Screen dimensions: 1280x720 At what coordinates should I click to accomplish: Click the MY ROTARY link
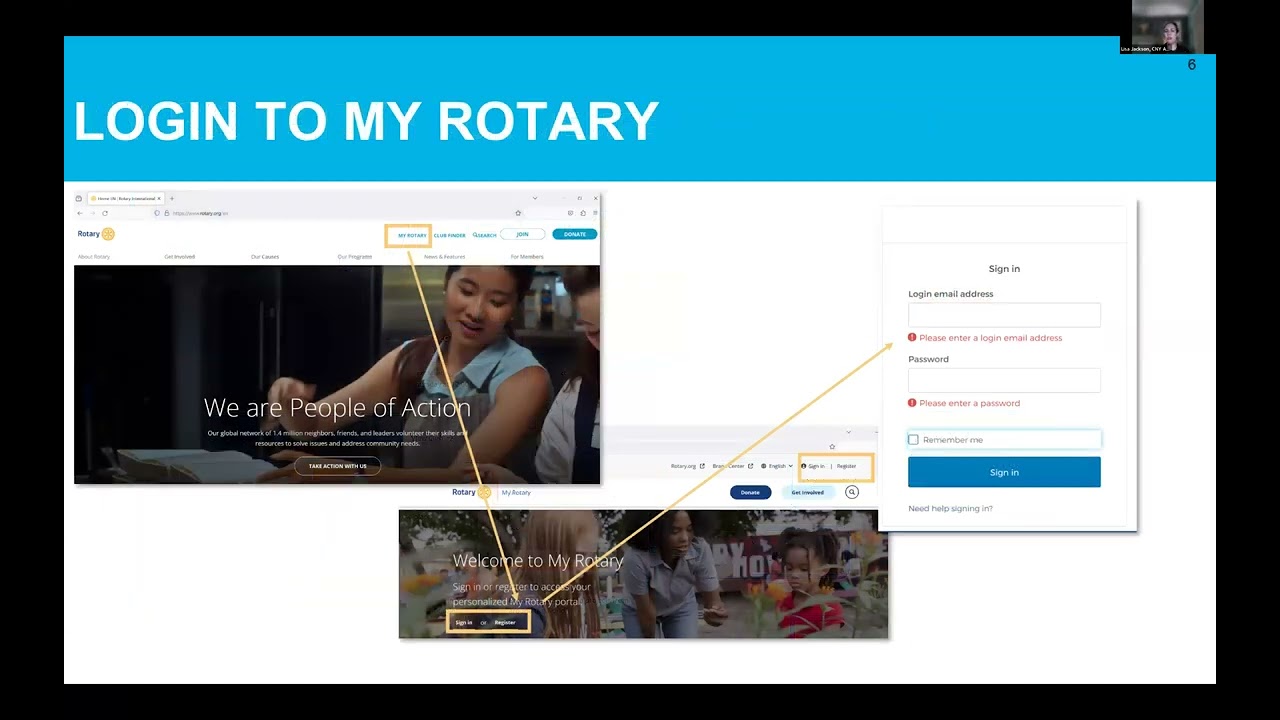pyautogui.click(x=412, y=235)
